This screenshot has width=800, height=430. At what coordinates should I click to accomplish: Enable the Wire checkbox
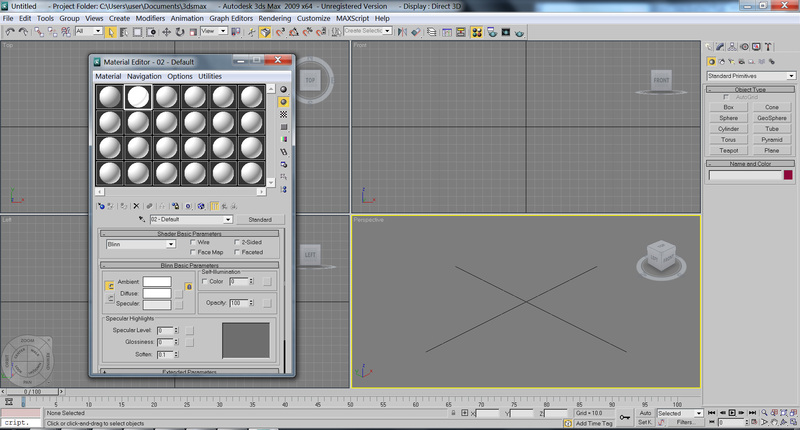click(193, 242)
